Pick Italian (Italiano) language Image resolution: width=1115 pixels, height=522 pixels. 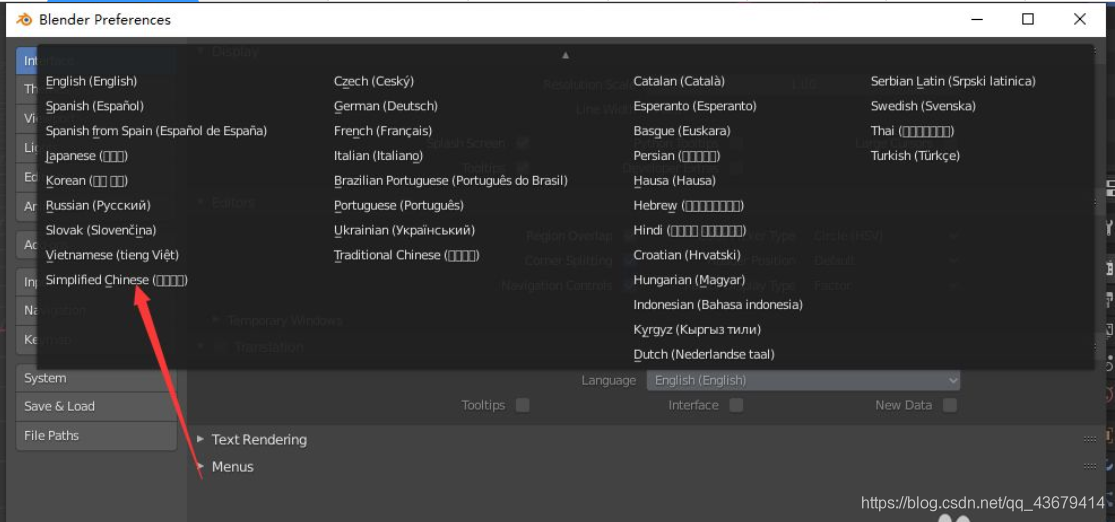coord(378,156)
